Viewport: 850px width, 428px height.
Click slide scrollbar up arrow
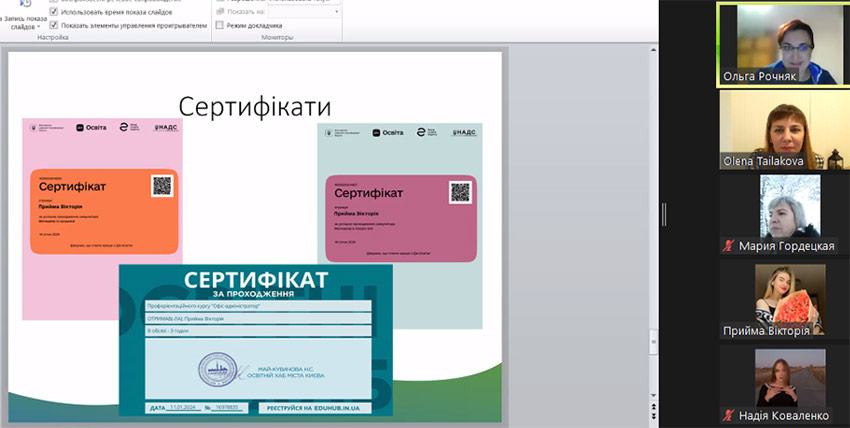(654, 50)
